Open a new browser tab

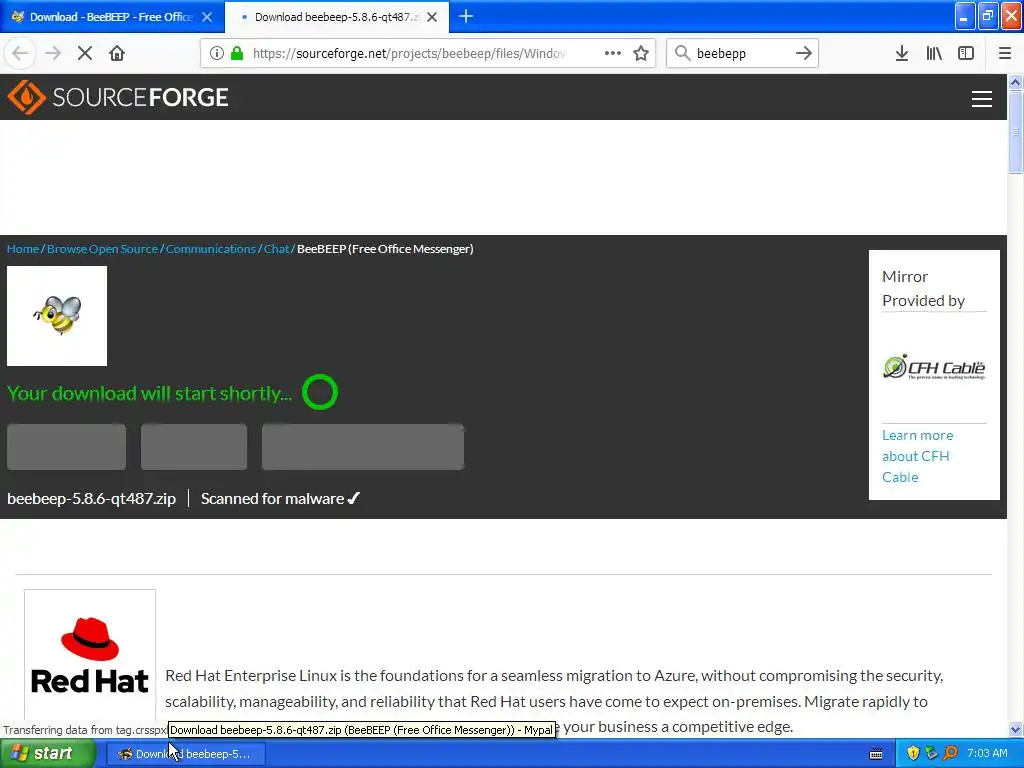[466, 17]
